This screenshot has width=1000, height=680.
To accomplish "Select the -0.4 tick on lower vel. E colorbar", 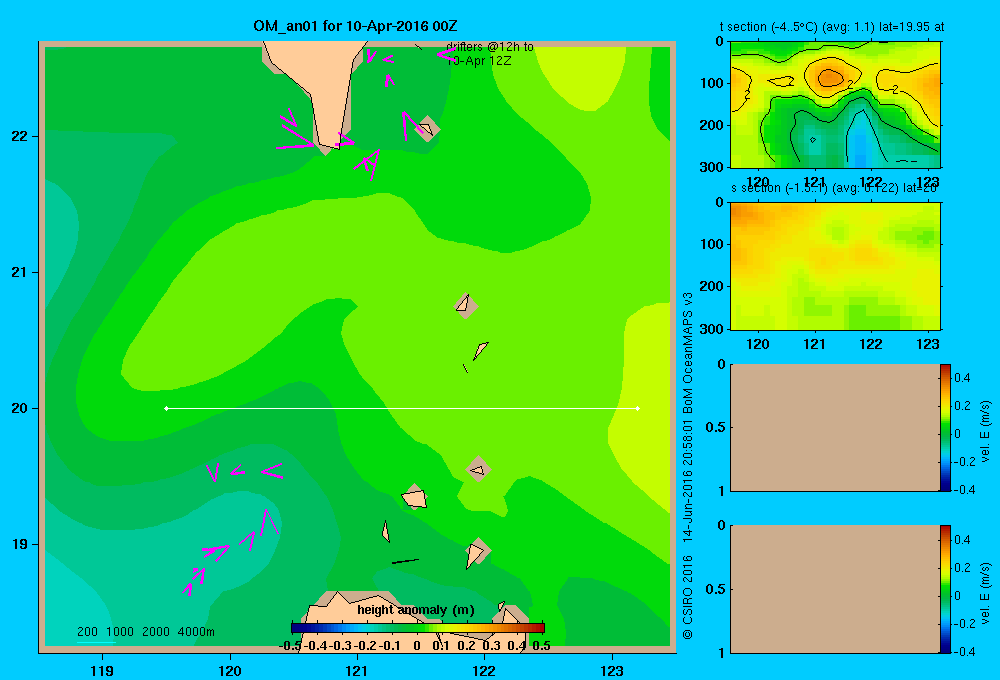I will pyautogui.click(x=964, y=651).
